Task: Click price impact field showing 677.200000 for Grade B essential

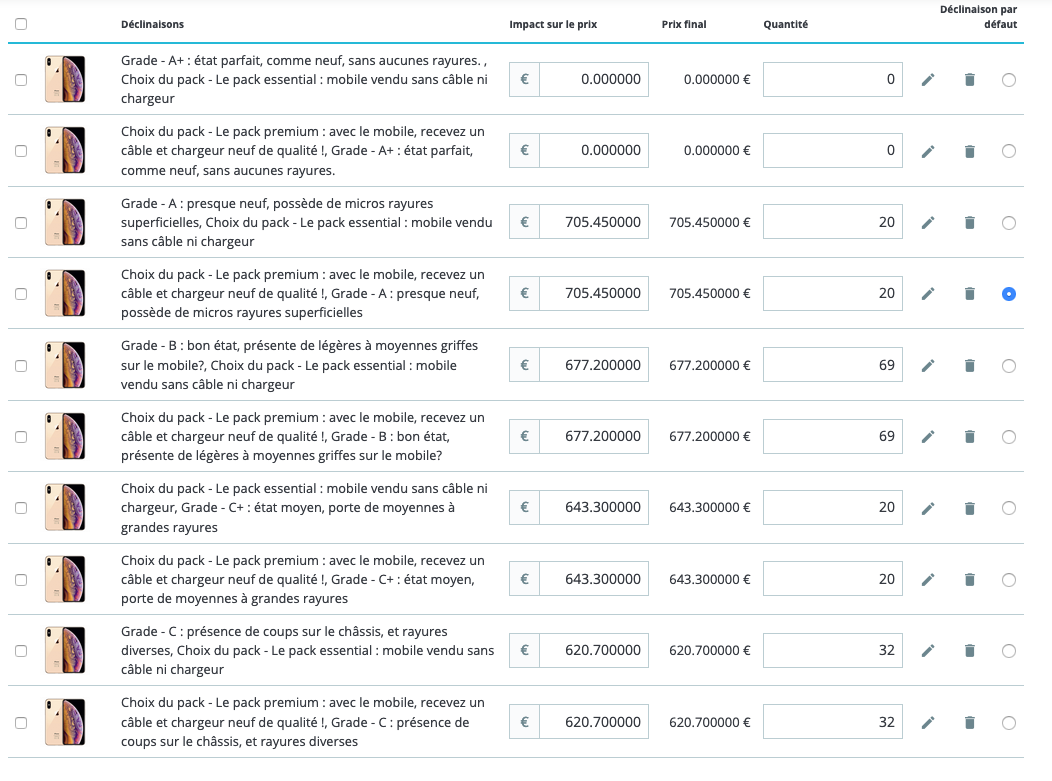Action: click(593, 366)
